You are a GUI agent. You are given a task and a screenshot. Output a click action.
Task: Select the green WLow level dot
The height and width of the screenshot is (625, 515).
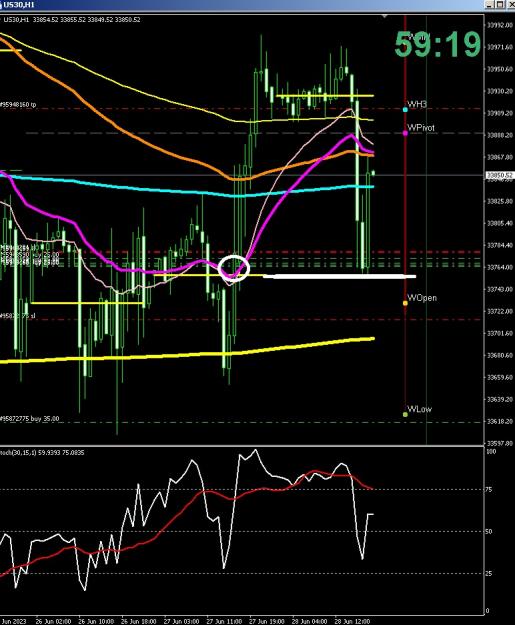[x=405, y=415]
